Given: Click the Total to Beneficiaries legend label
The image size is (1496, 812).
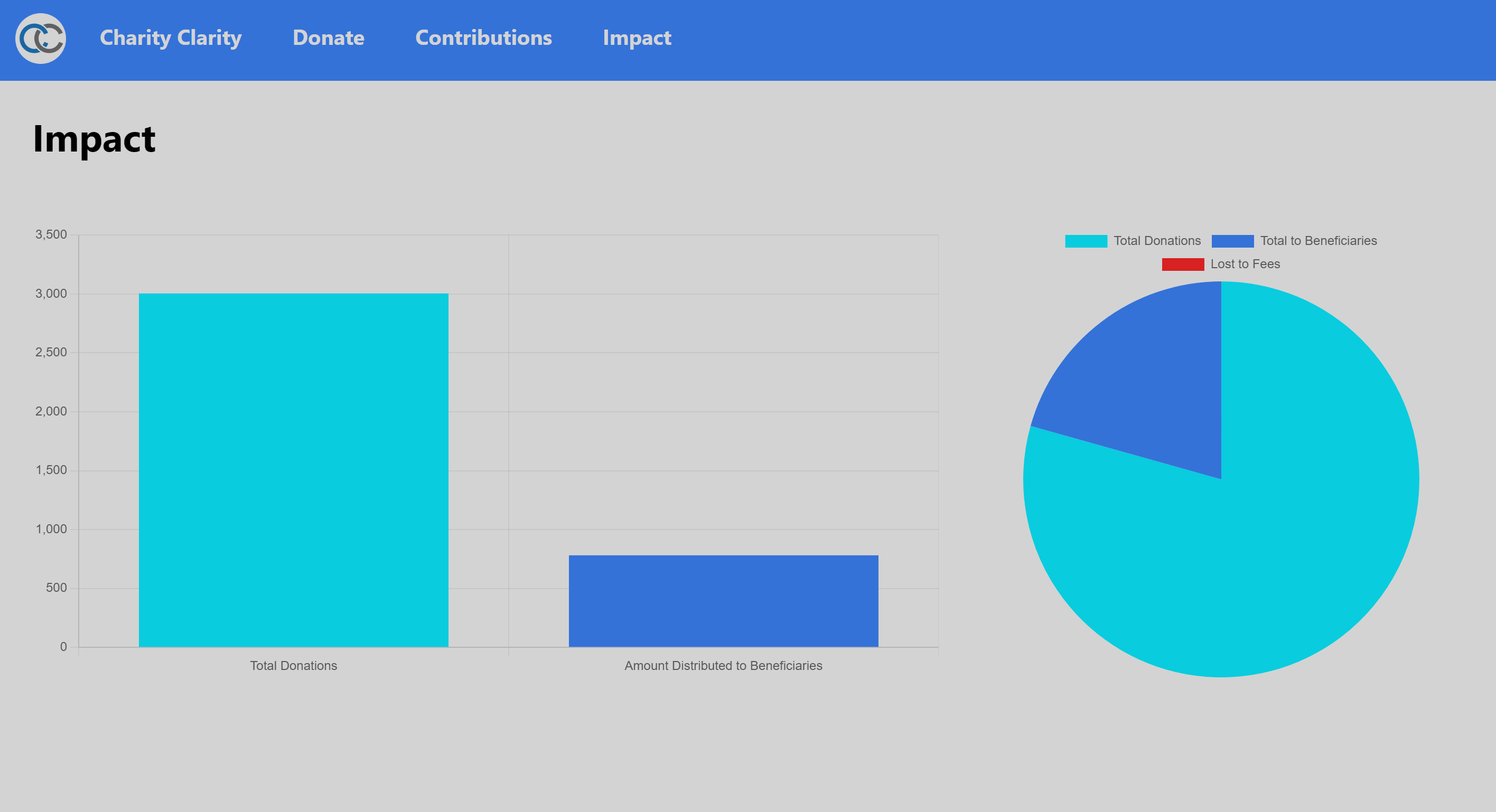Looking at the screenshot, I should [1317, 241].
